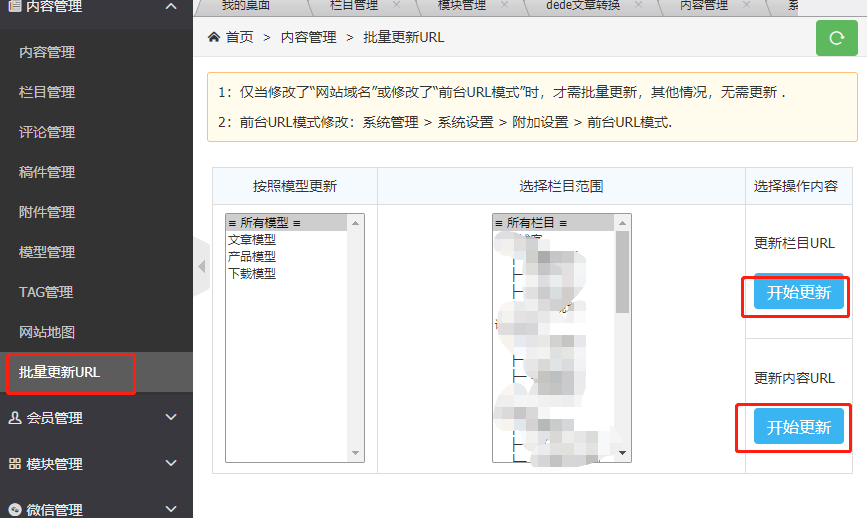Image resolution: width=867 pixels, height=518 pixels.
Task: Select 批量更新URL sidebar item
Action: tap(96, 372)
